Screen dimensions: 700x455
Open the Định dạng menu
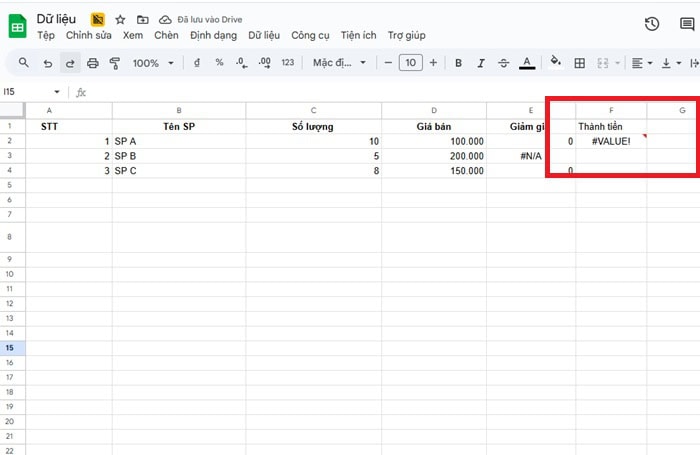(x=211, y=35)
